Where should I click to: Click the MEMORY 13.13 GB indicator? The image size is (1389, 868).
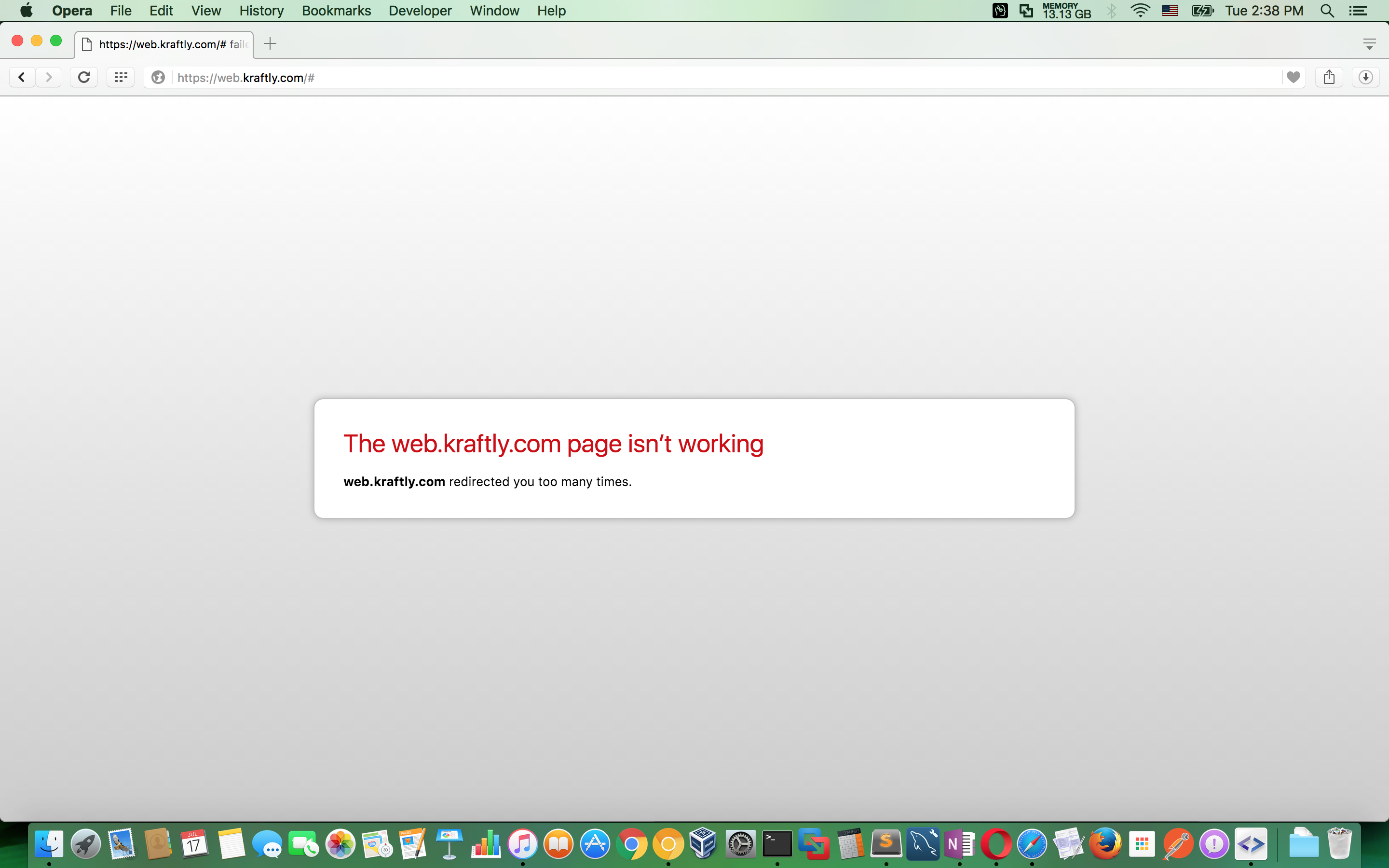coord(1066,11)
